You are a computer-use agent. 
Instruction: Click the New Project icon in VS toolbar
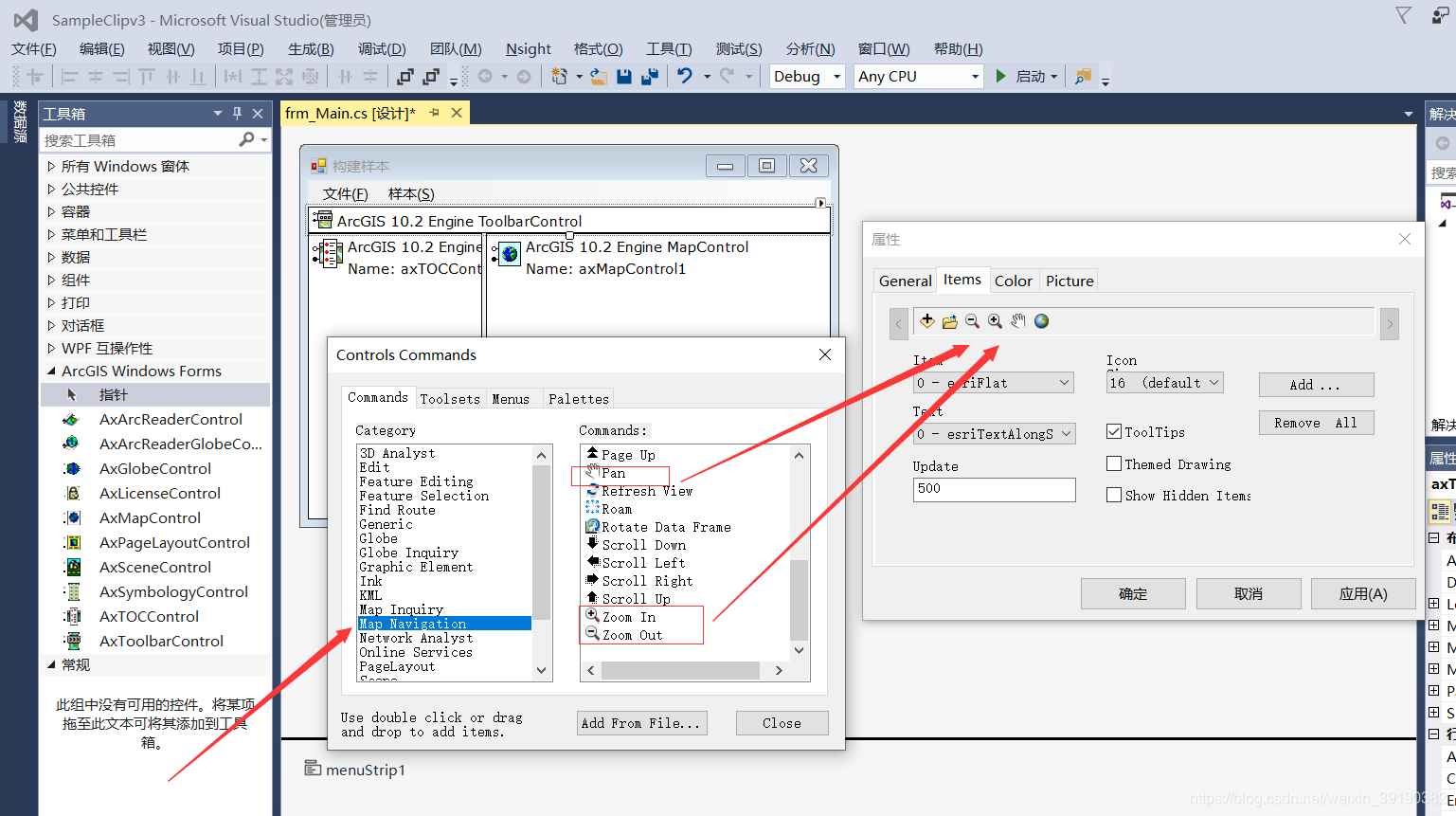tap(560, 77)
